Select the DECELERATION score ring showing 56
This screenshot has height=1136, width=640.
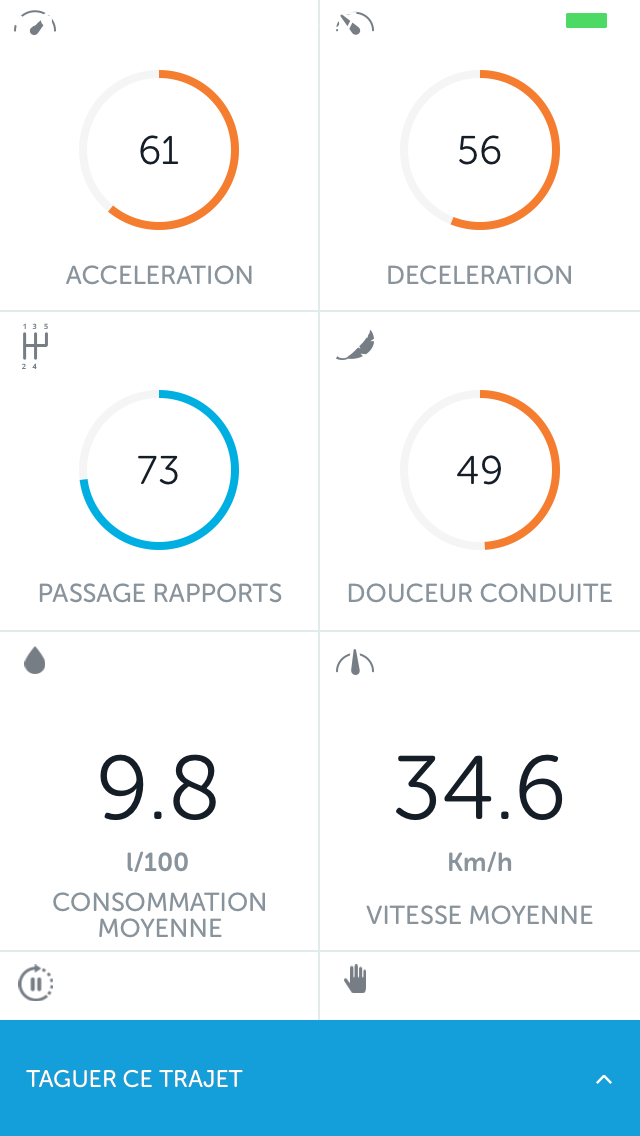(x=480, y=150)
